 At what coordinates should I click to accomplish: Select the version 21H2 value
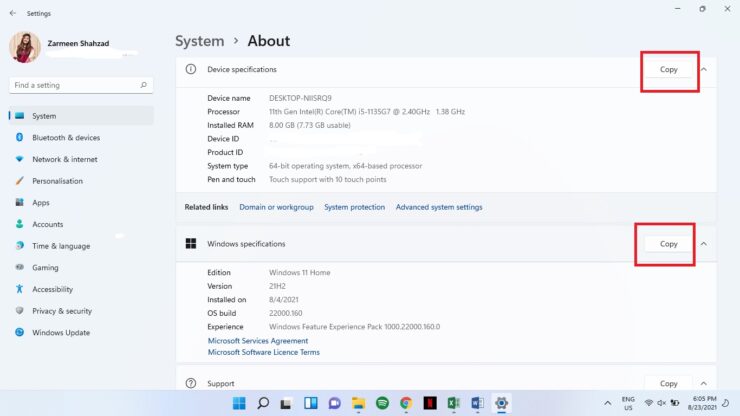(277, 286)
